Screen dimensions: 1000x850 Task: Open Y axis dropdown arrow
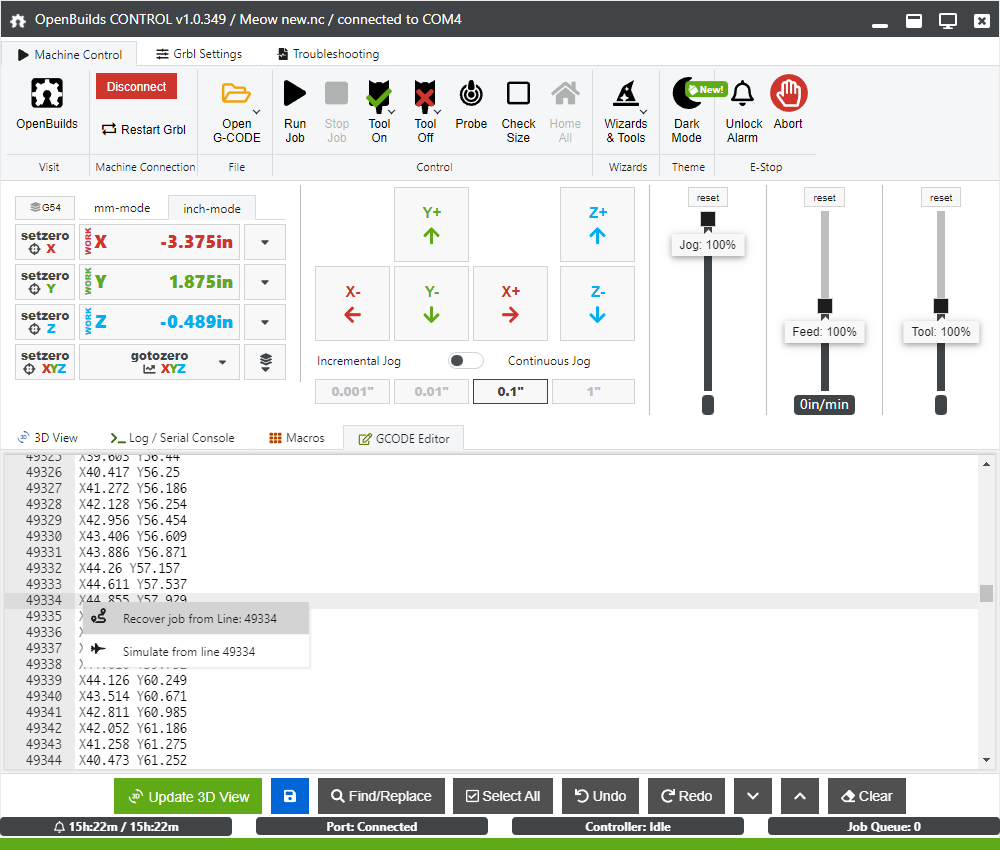265,282
